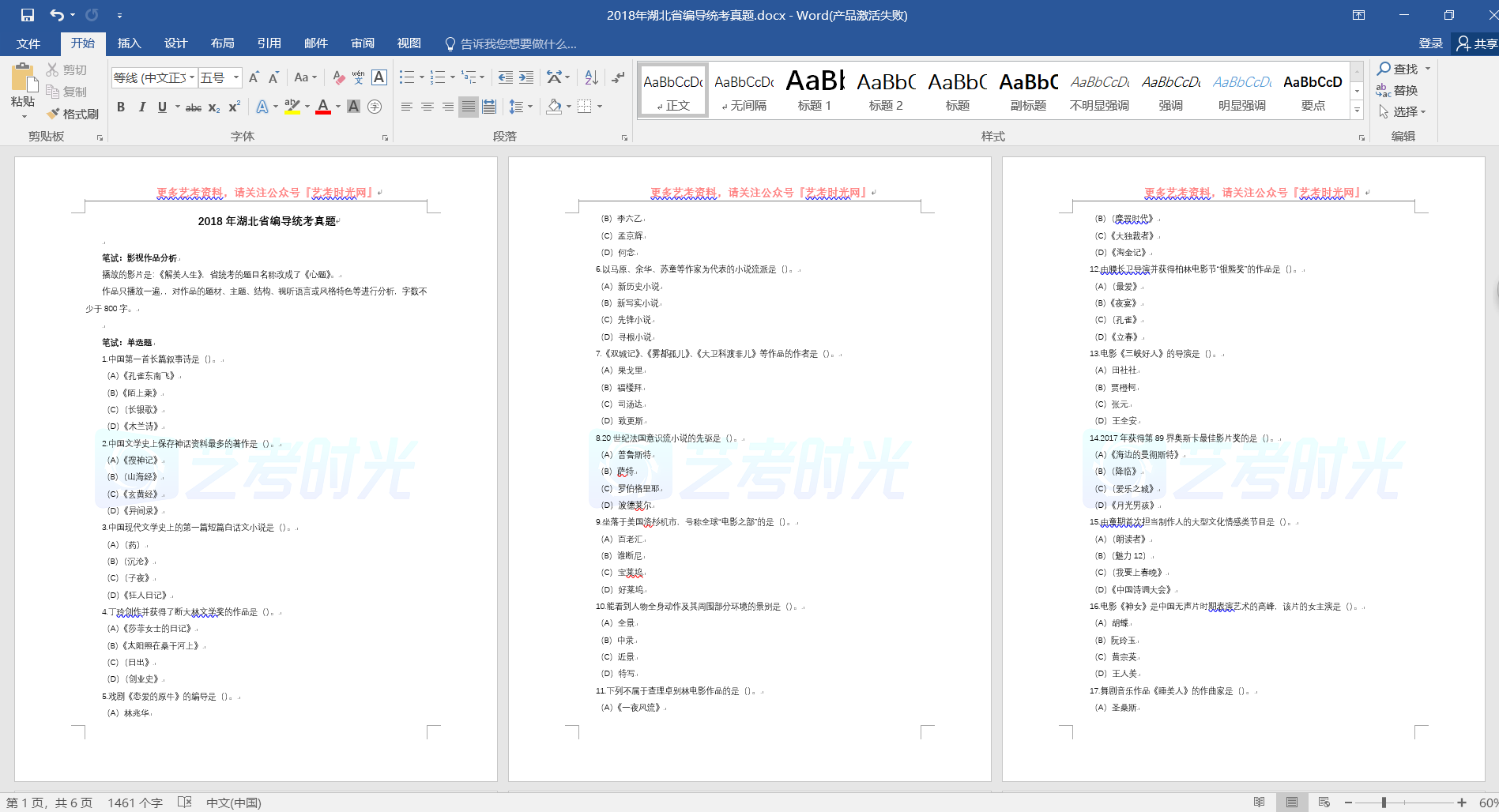Open the font size dropdown
Image resolution: width=1499 pixels, height=812 pixels.
[236, 77]
